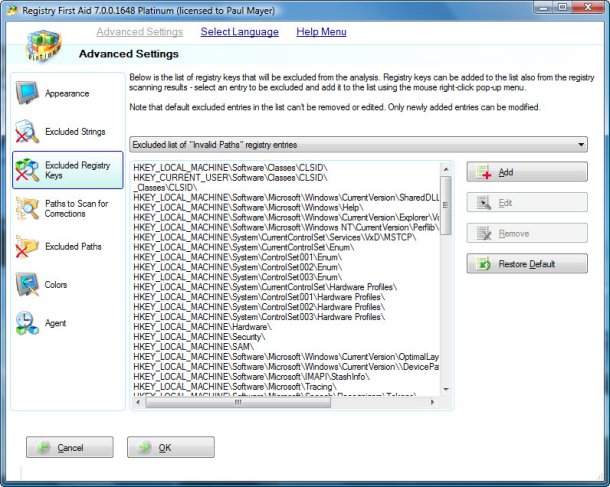Click the Advanced Settings header link

click(x=139, y=32)
